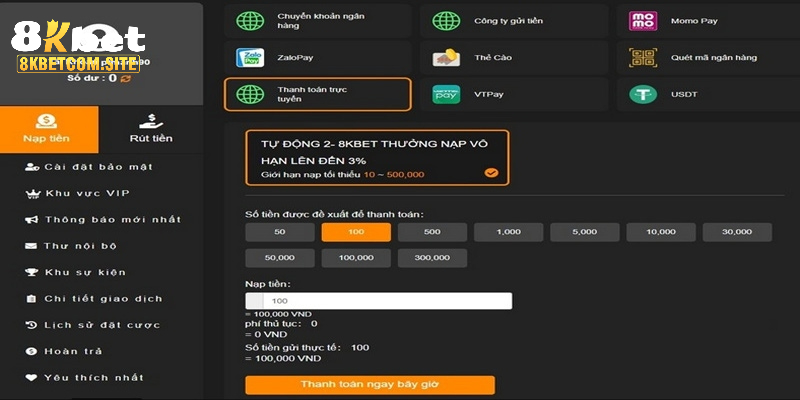Click the megaphone icon for Thông báo mới nhất
The image size is (800, 400).
[32, 220]
